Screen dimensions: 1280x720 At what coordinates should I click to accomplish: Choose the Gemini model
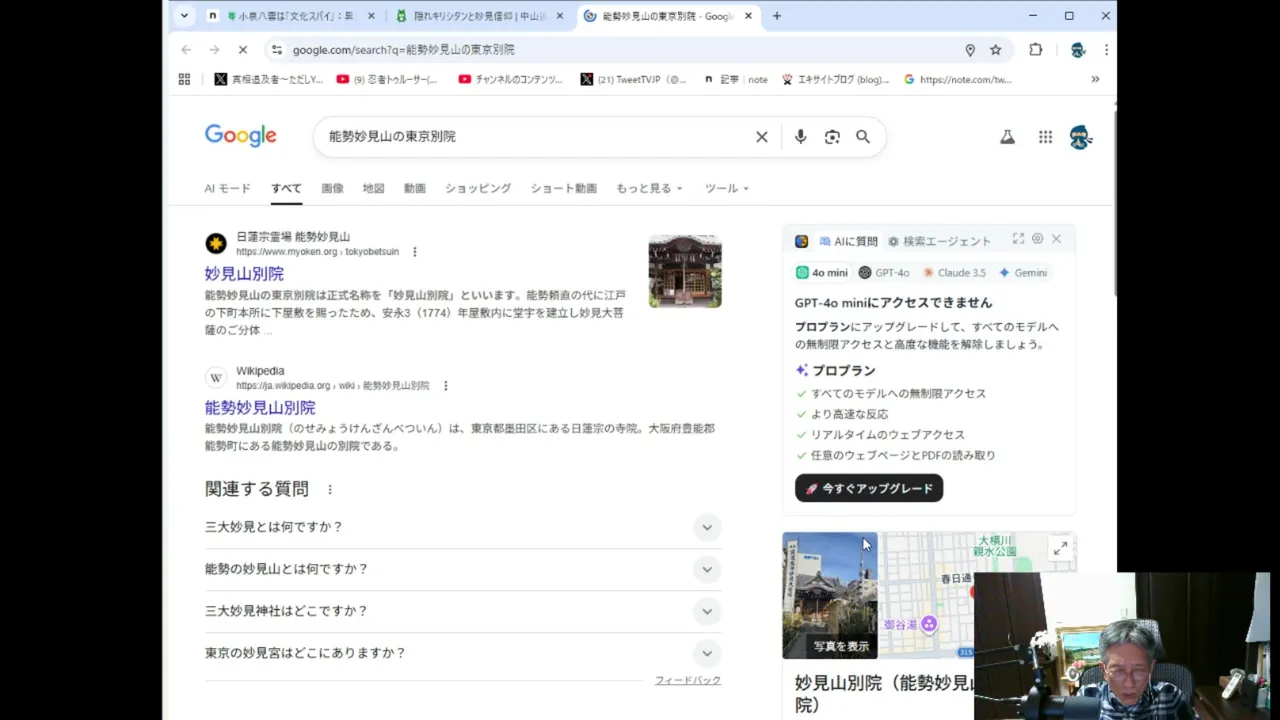[1023, 273]
